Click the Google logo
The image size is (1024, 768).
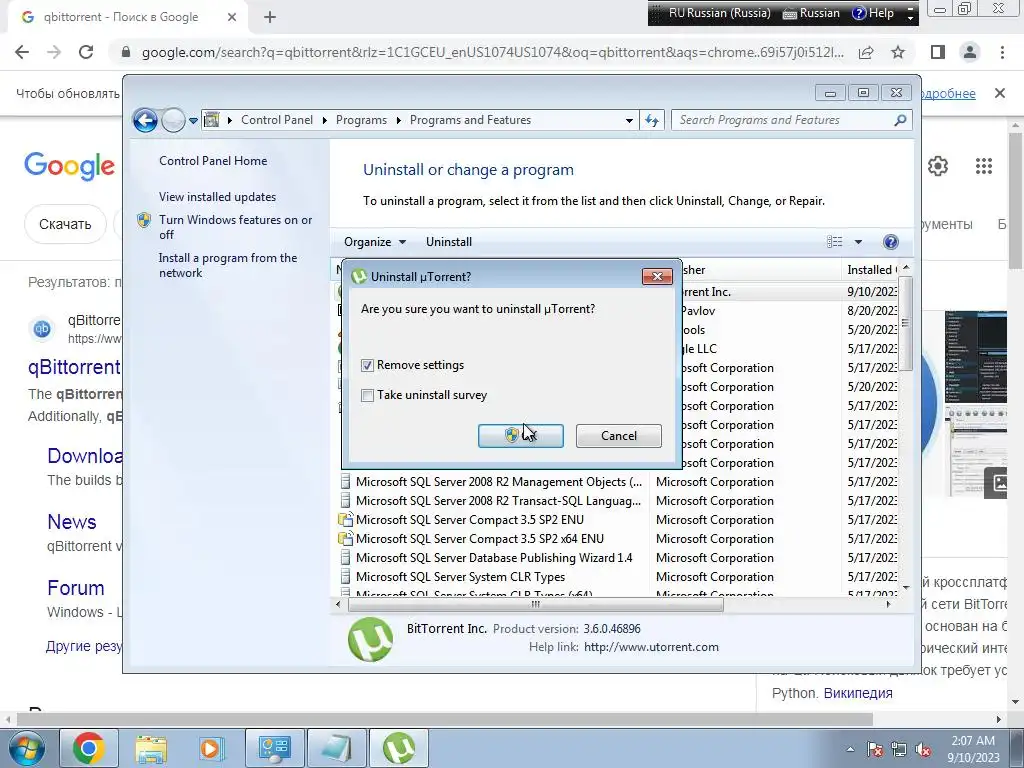click(x=69, y=166)
